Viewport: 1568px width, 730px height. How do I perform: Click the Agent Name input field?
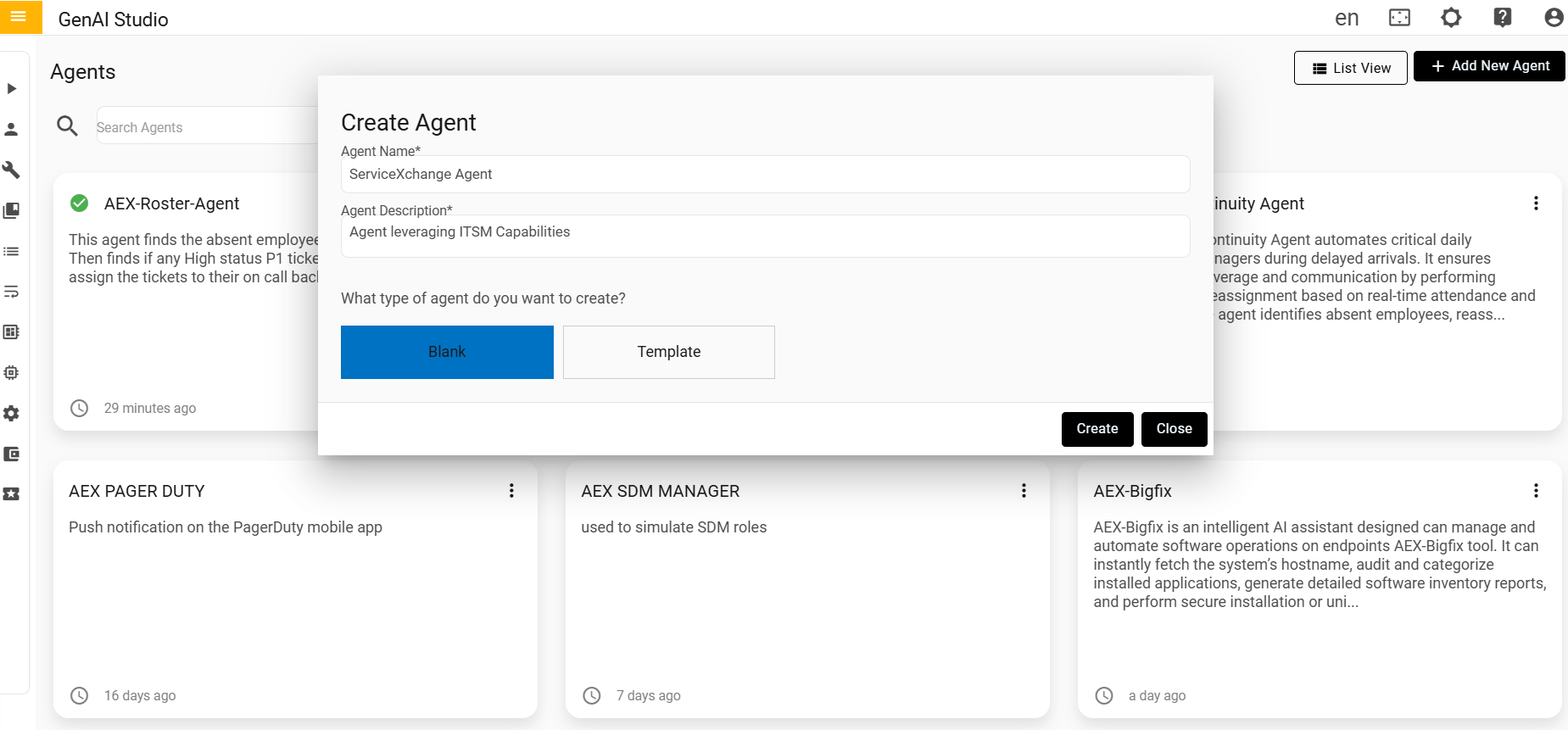[x=765, y=175]
